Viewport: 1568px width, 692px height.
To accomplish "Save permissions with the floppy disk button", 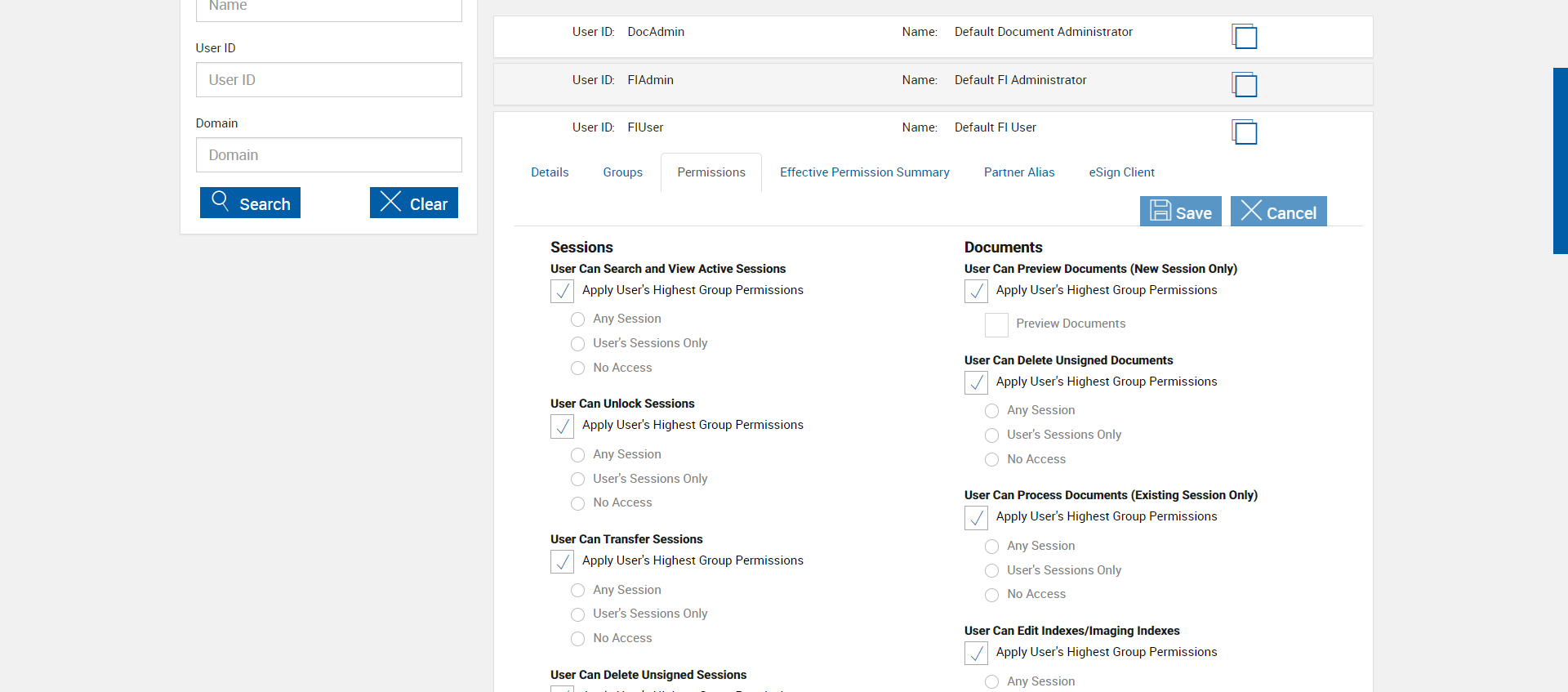I will [x=1180, y=212].
